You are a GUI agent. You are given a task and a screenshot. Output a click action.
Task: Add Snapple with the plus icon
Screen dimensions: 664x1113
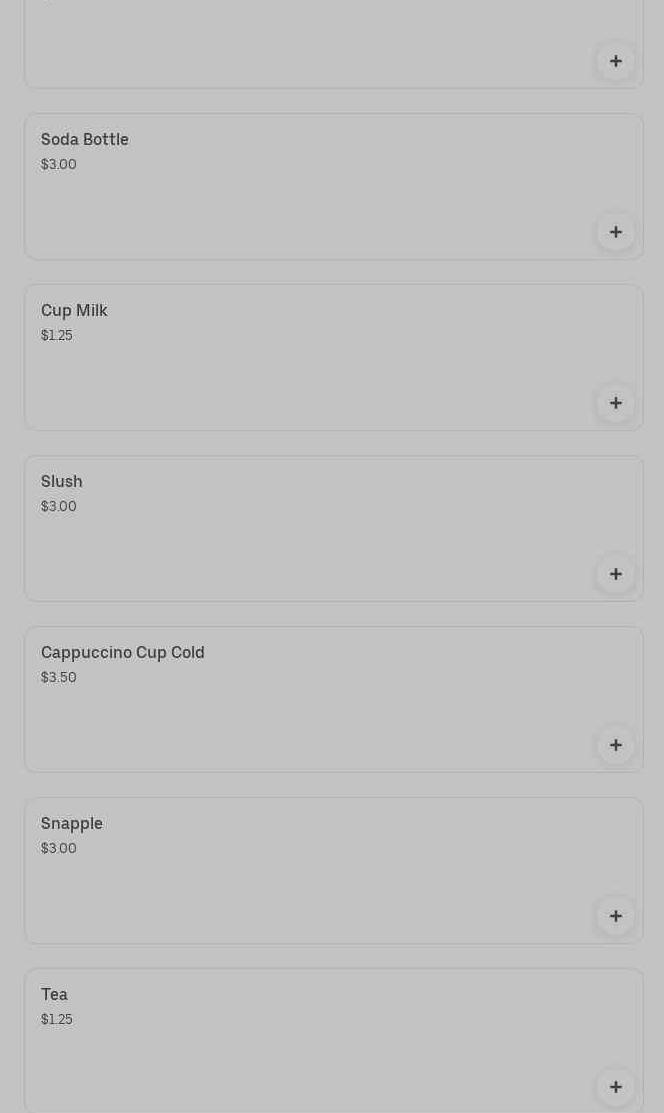(615, 916)
